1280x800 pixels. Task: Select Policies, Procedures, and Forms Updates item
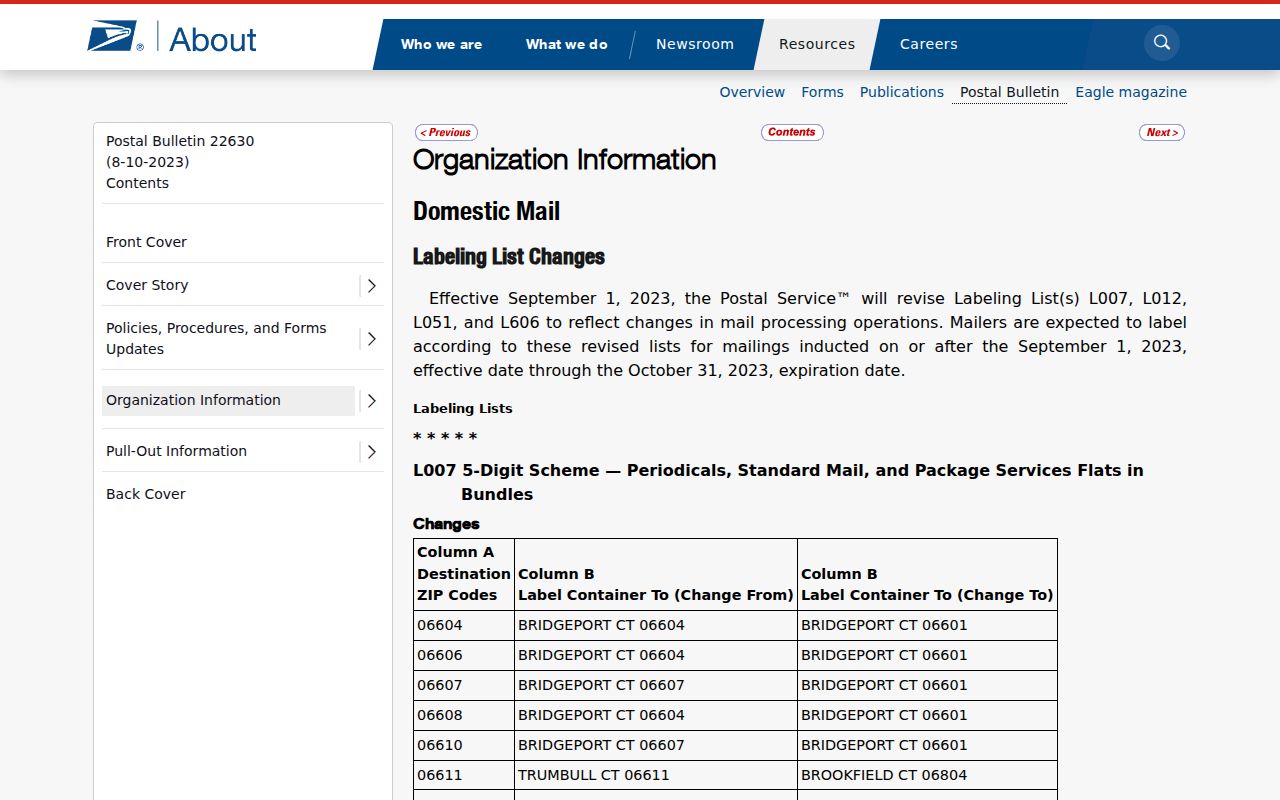pyautogui.click(x=216, y=339)
